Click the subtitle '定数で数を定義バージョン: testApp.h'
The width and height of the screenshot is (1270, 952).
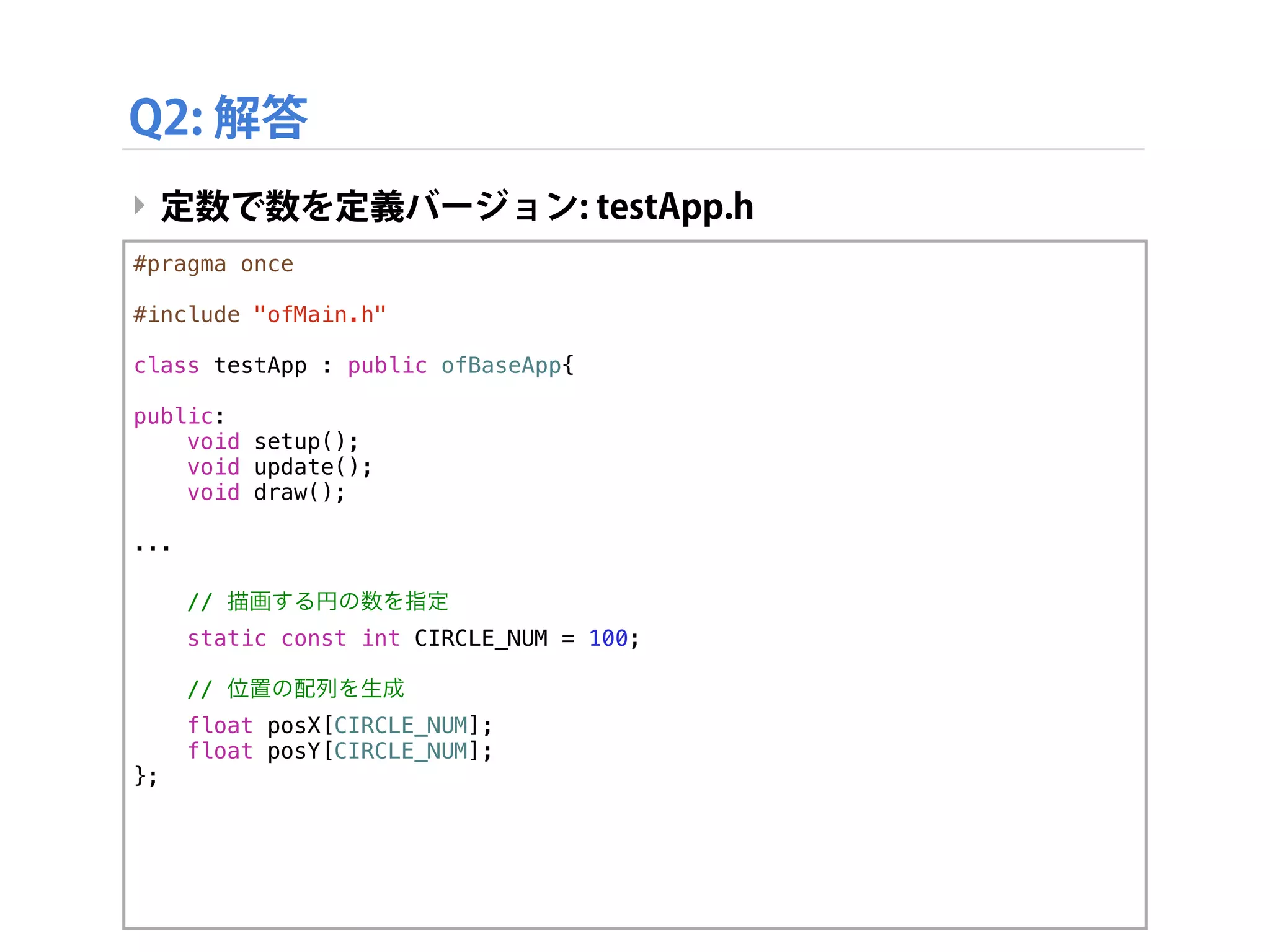tap(457, 206)
